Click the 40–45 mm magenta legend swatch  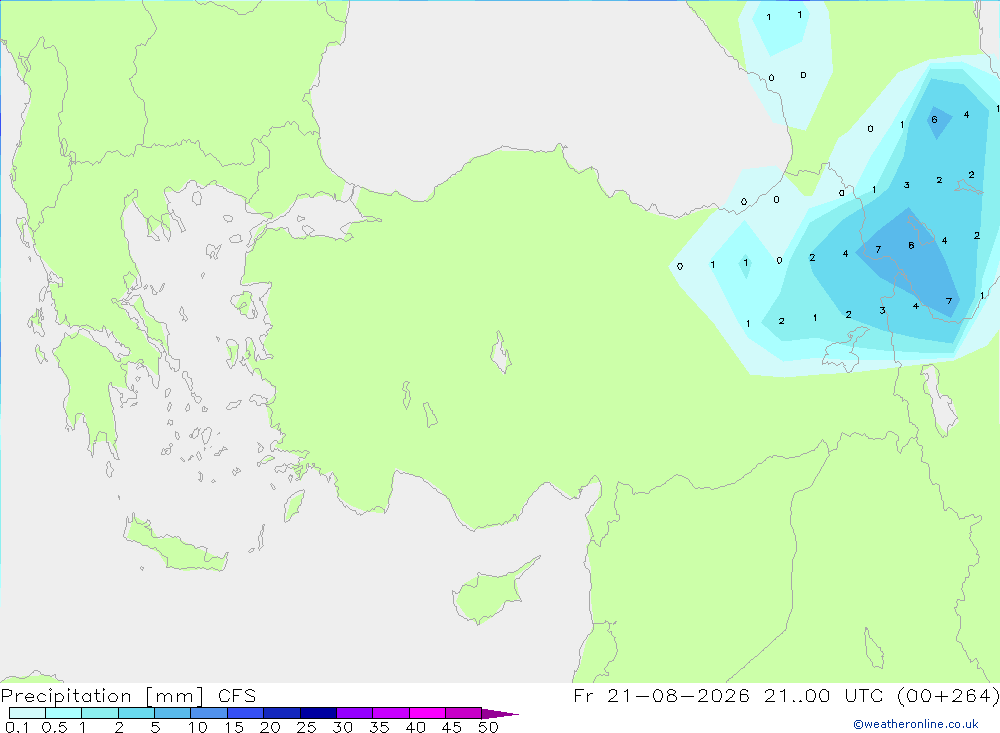[x=427, y=713]
